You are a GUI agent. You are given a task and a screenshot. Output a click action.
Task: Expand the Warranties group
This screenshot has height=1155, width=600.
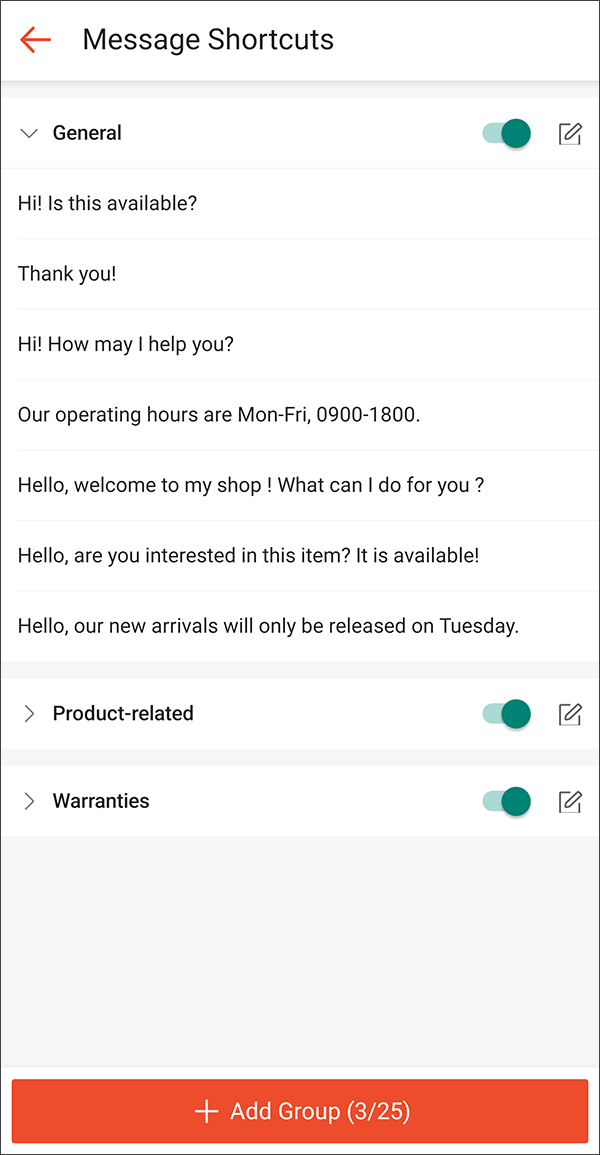(x=29, y=801)
